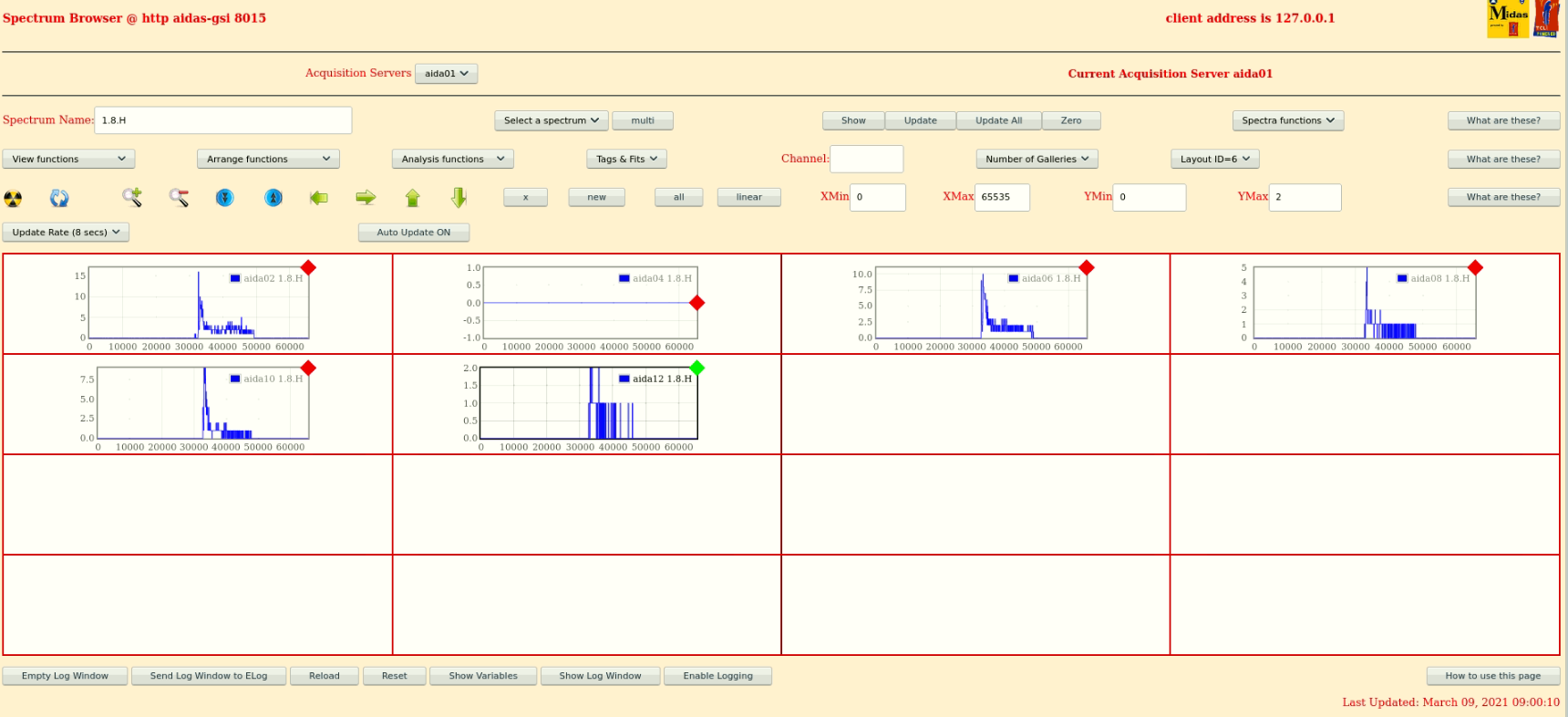Screen dimensions: 1568x717
Task: Click the zoom out magnifier icon
Action: coord(179,197)
